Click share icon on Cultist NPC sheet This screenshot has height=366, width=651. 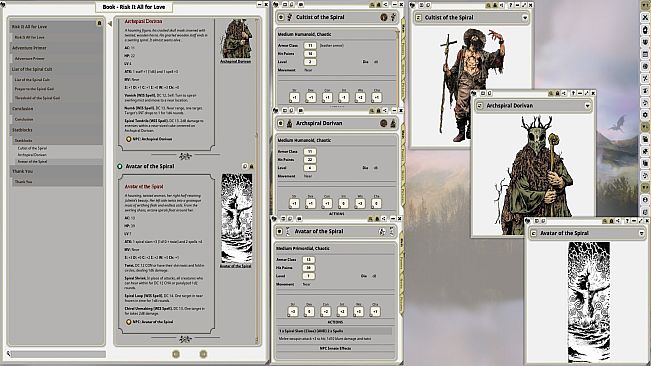point(385,5)
